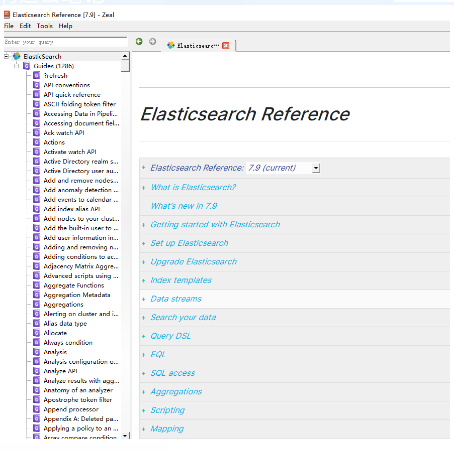Expand the Set up Elasticsearch section
The image size is (454, 450).
[x=144, y=244]
